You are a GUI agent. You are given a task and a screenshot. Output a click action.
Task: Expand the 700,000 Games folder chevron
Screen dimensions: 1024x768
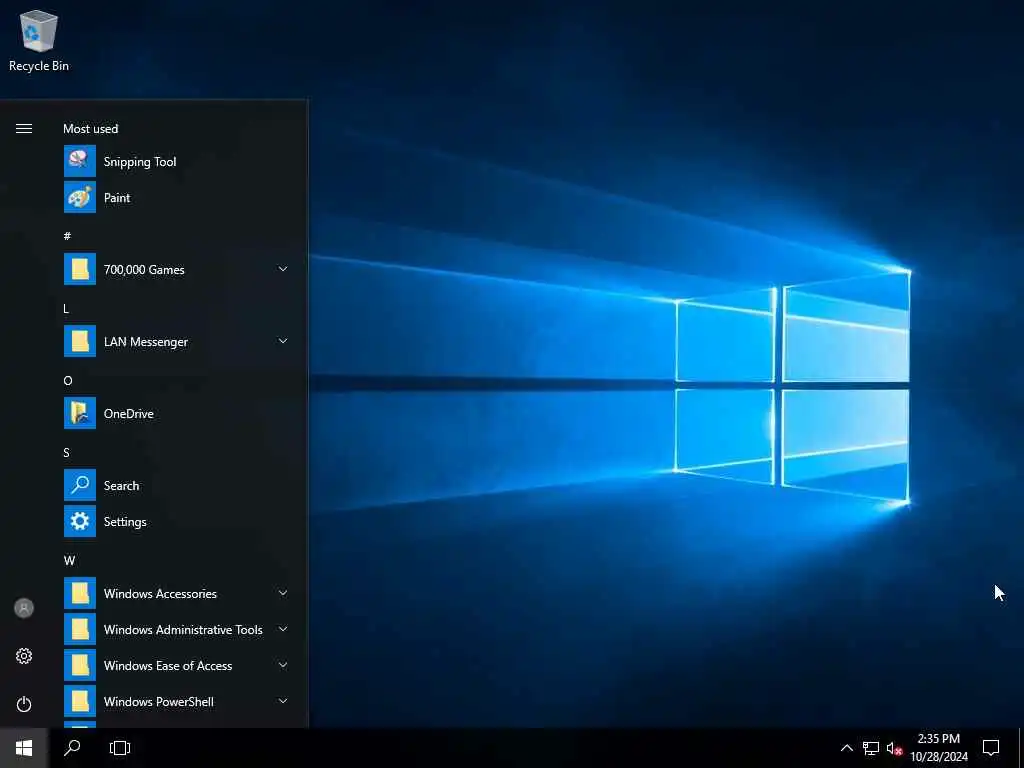click(x=283, y=269)
